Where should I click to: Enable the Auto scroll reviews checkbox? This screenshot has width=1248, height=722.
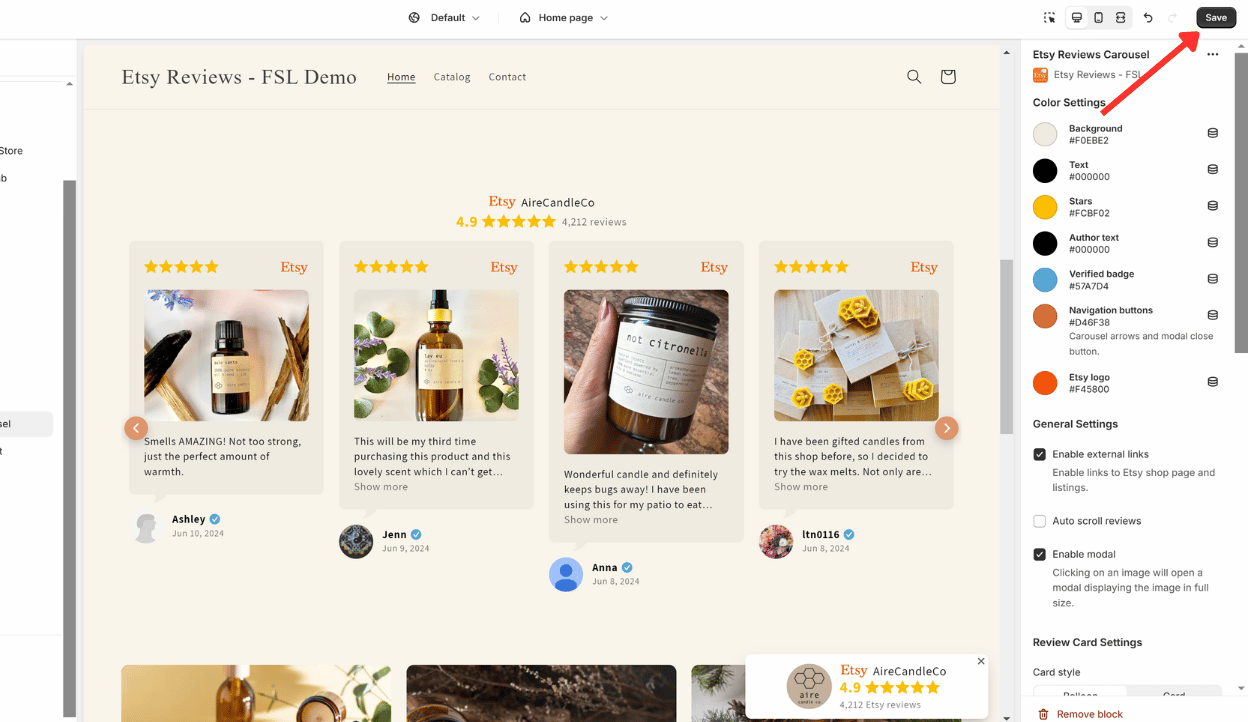[1040, 521]
